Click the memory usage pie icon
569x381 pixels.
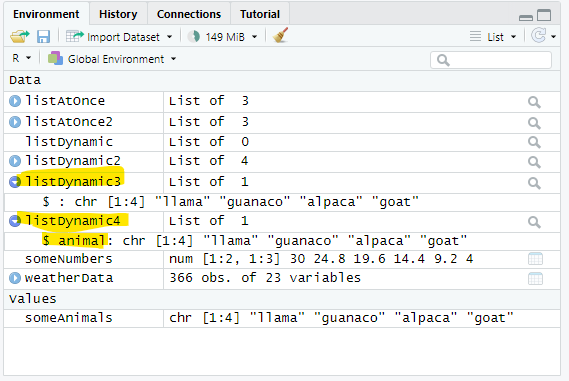194,36
